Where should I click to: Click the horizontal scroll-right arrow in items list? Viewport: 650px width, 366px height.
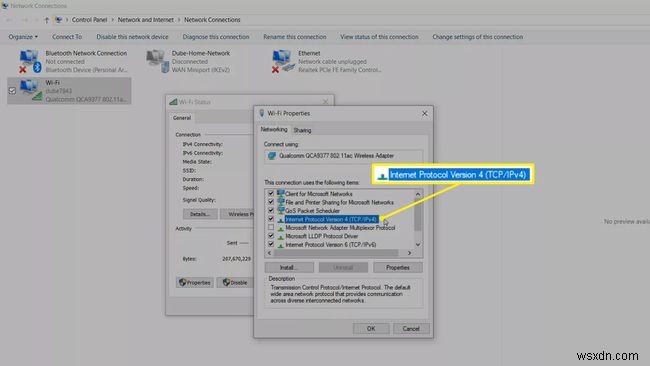[x=410, y=253]
